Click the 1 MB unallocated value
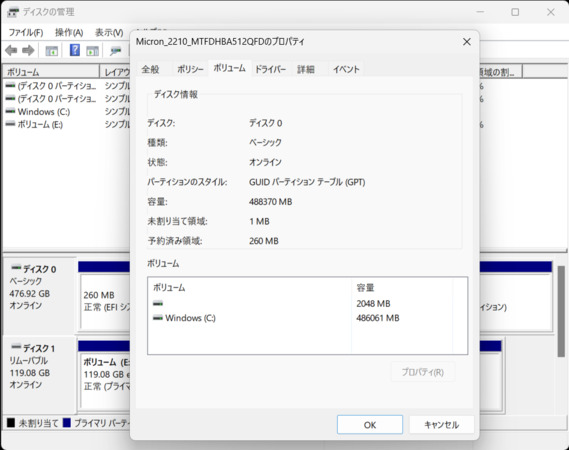The image size is (569, 450). [x=259, y=221]
